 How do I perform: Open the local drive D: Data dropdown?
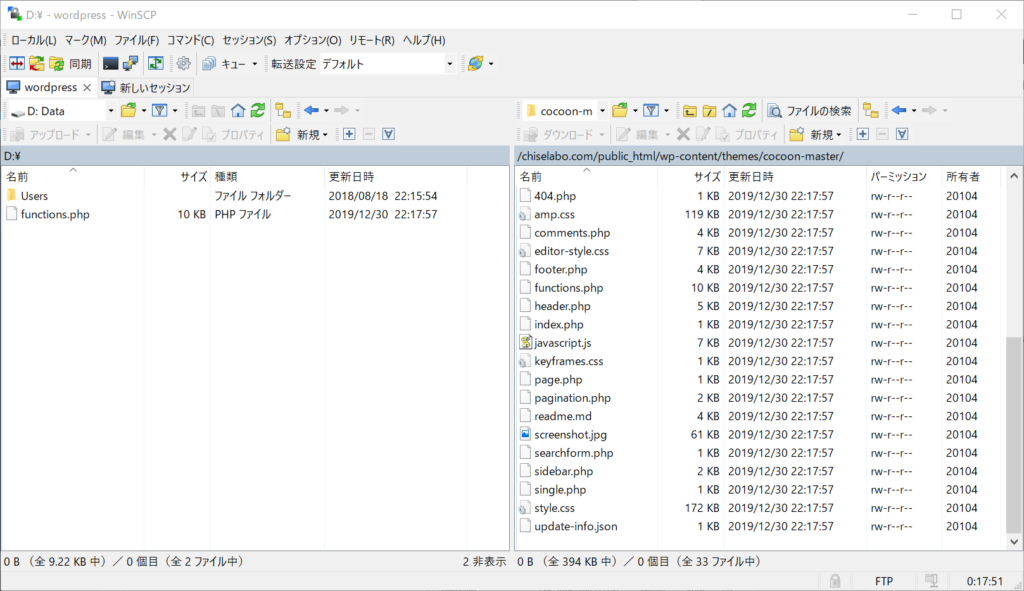(62, 111)
